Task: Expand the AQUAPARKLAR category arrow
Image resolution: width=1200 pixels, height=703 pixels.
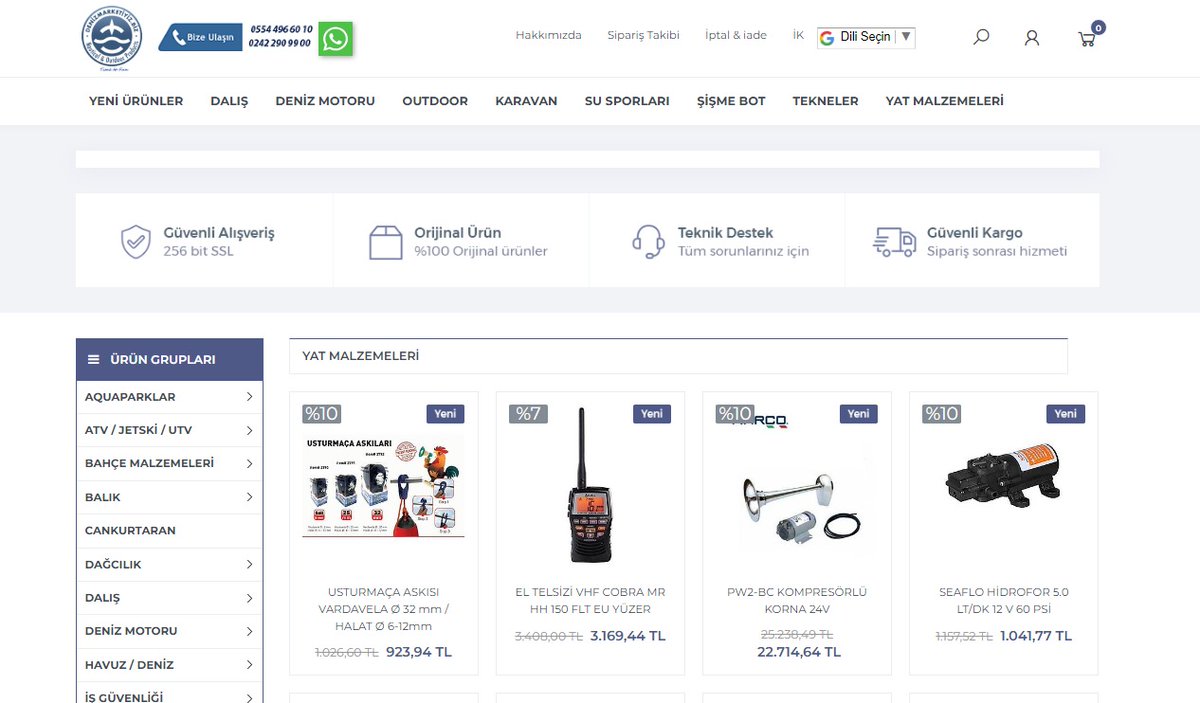Action: pos(249,397)
